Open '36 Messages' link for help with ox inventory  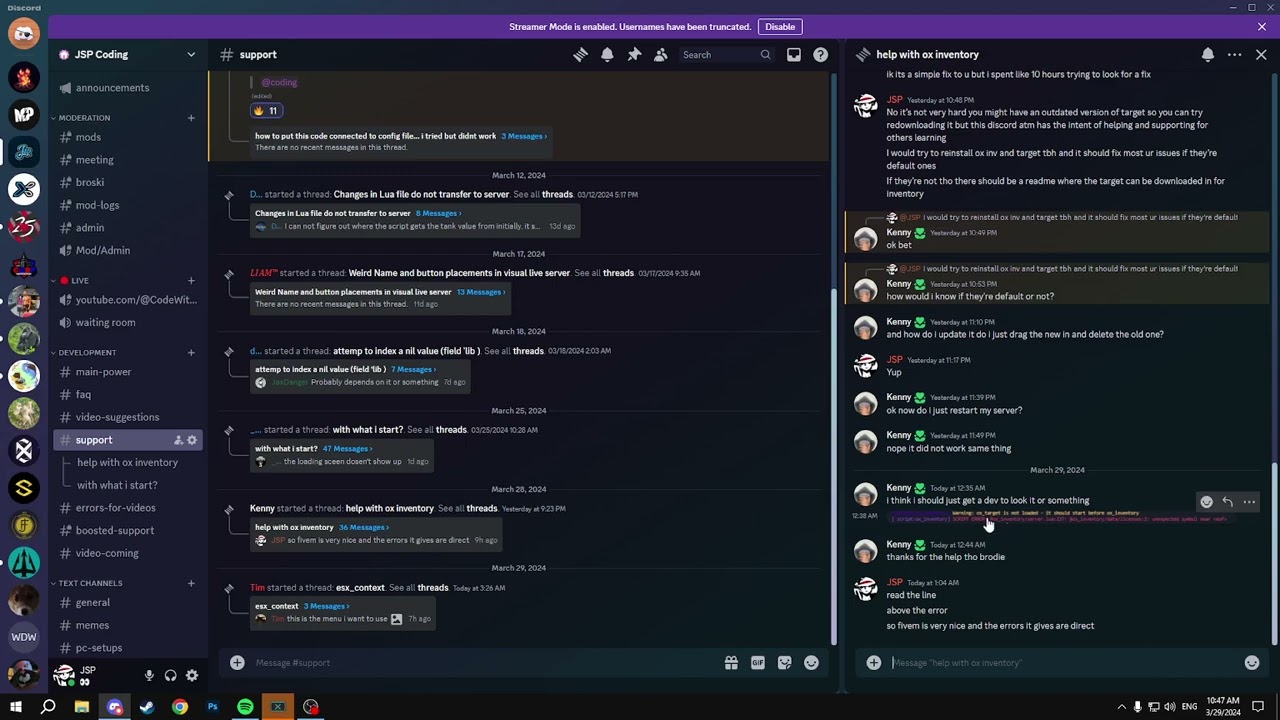point(364,527)
